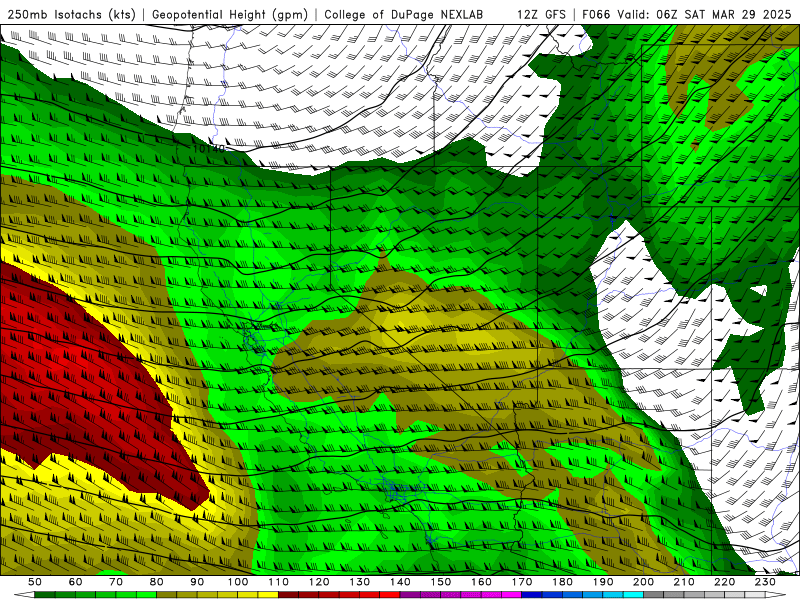The height and width of the screenshot is (600, 800).
Task: Click the legend value "180"
Action: coord(563,582)
